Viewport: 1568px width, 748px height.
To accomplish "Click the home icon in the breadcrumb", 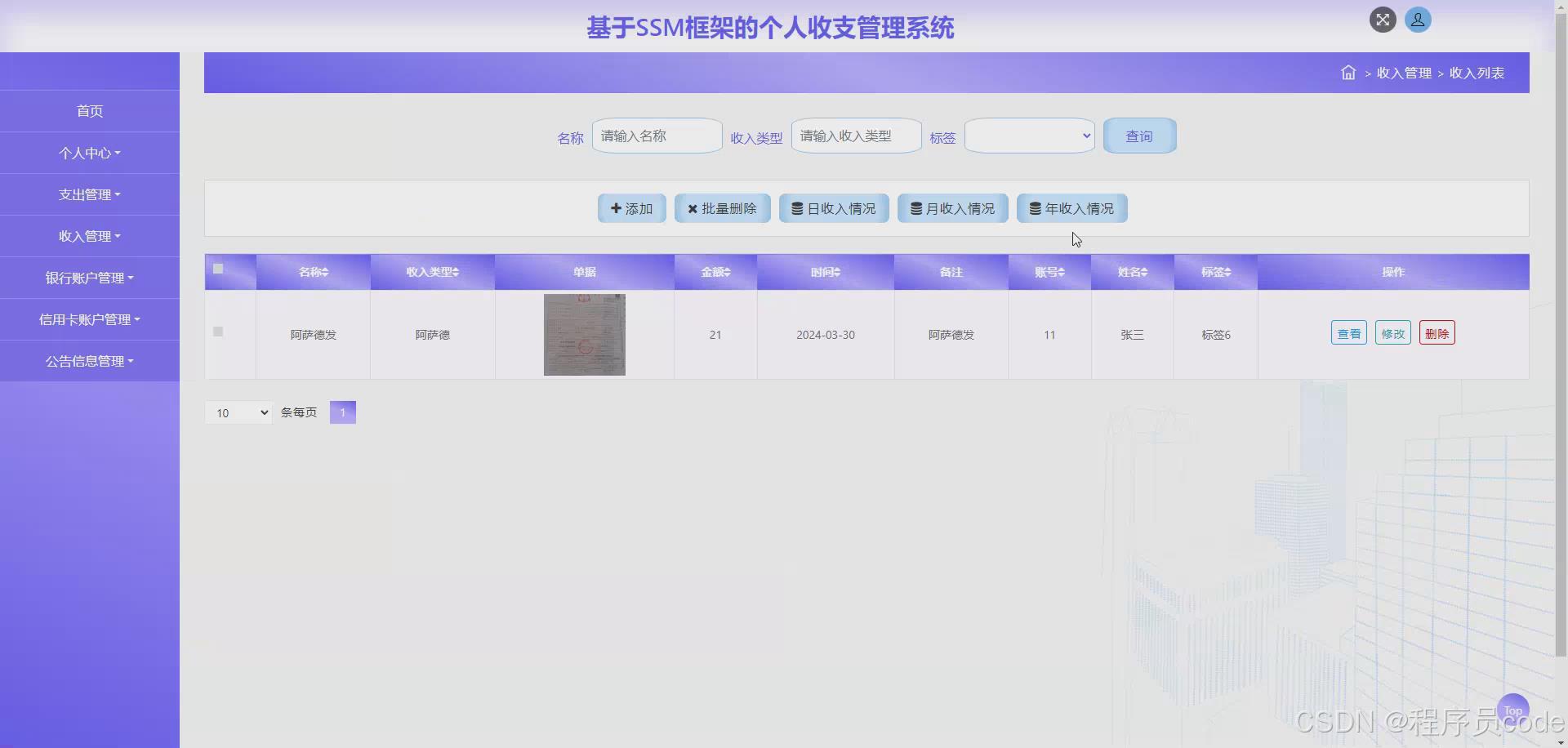I will (x=1347, y=73).
